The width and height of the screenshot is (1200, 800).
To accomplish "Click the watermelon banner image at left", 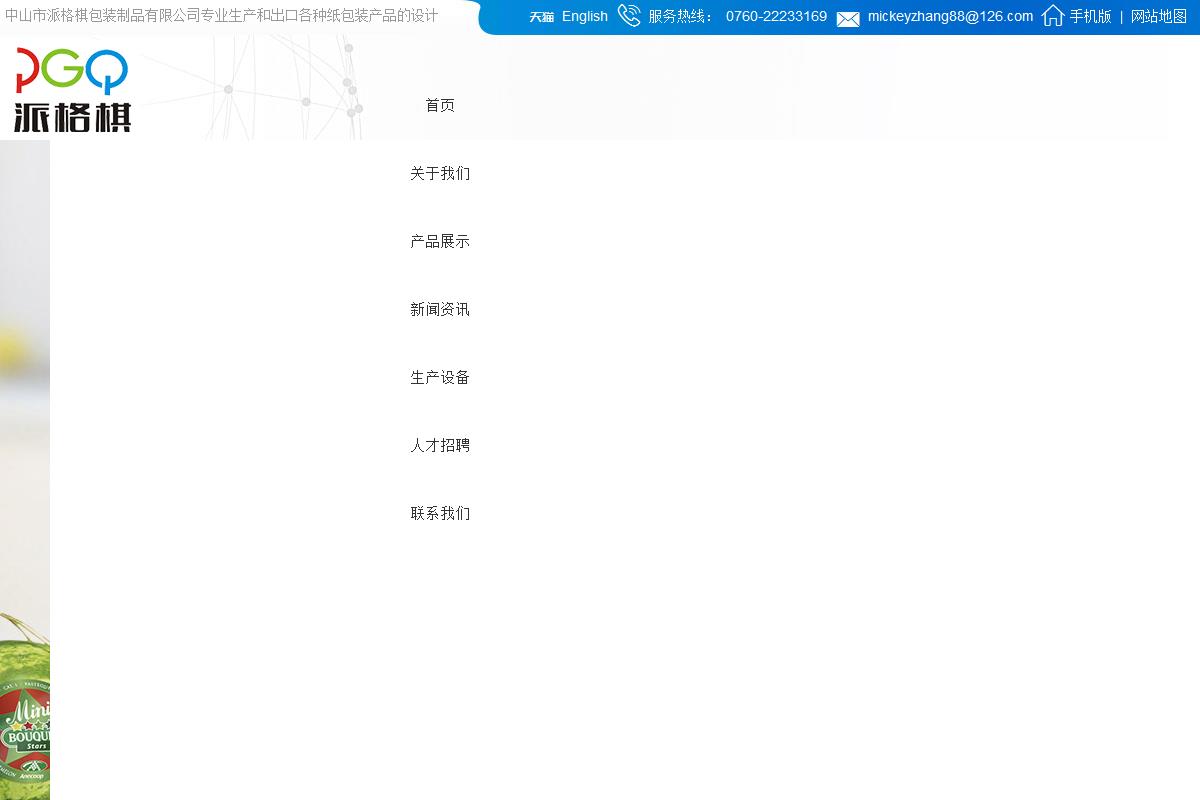I will point(24,700).
